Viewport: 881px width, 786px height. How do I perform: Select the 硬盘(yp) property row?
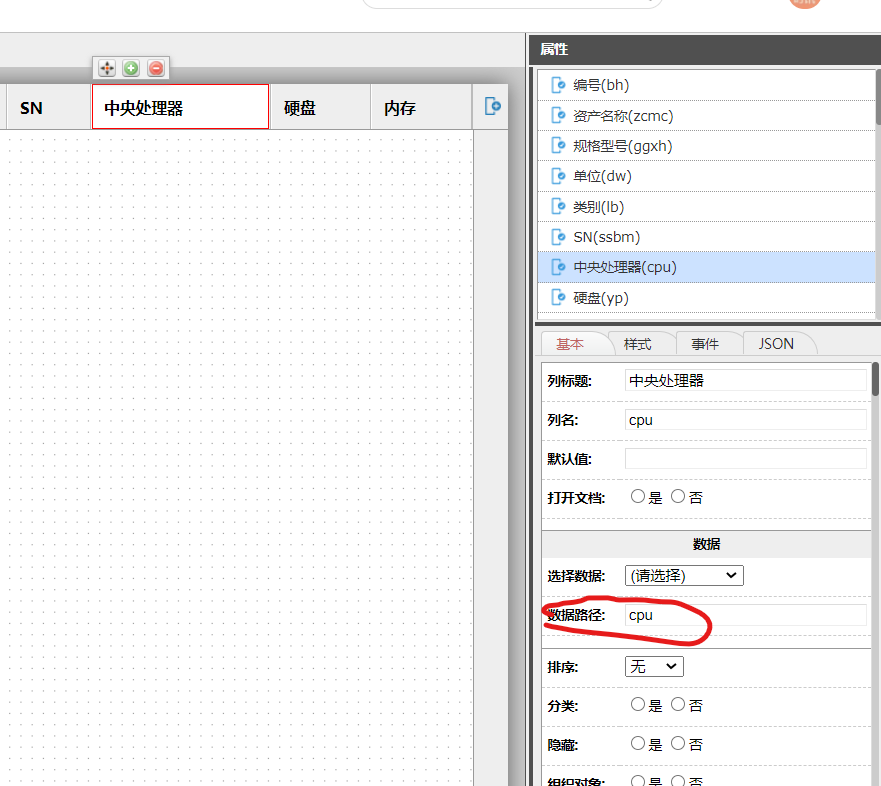(x=706, y=298)
